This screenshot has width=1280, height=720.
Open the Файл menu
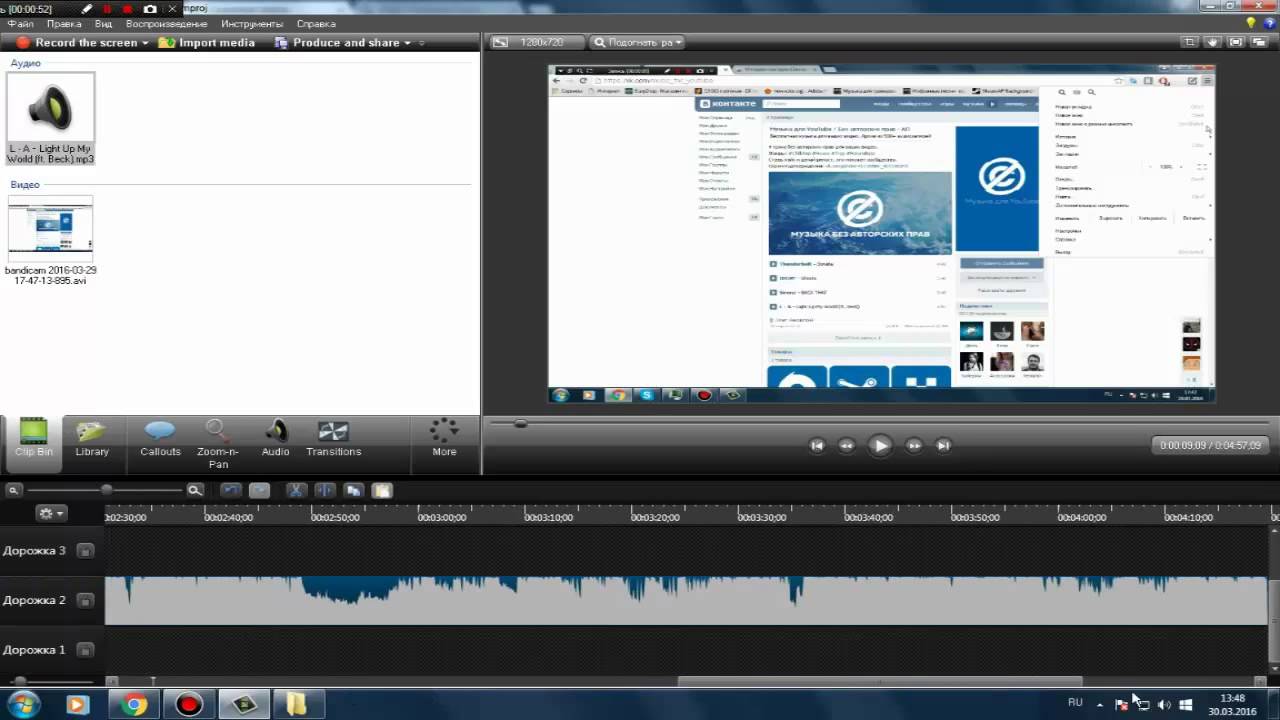[20, 24]
